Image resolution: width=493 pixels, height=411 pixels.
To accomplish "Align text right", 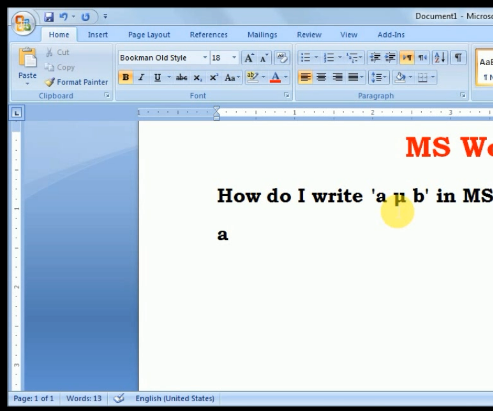I will [x=337, y=77].
